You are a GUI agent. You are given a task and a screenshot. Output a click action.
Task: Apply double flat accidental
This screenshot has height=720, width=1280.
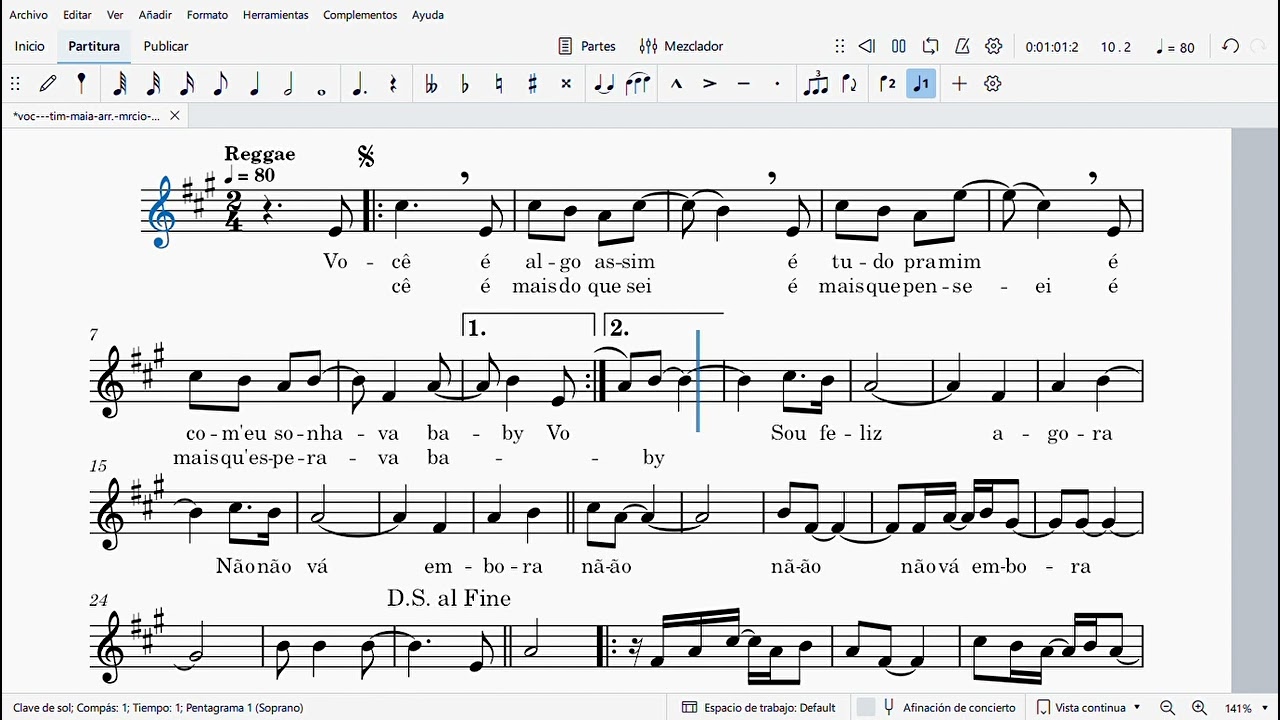point(431,84)
